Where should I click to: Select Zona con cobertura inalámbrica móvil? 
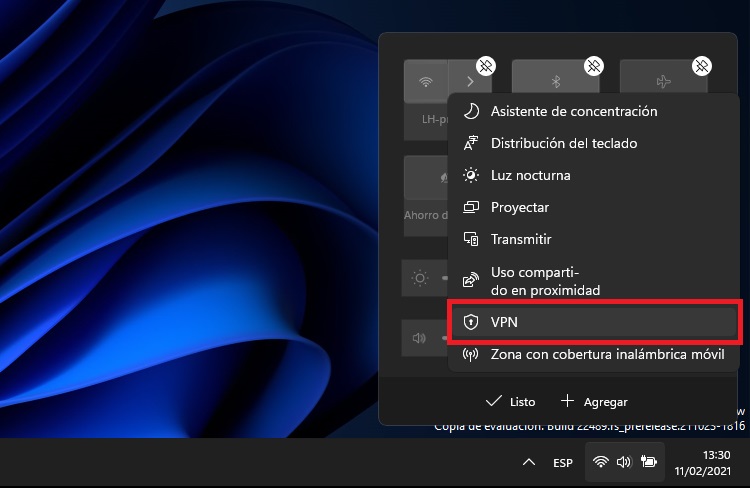pyautogui.click(x=593, y=355)
